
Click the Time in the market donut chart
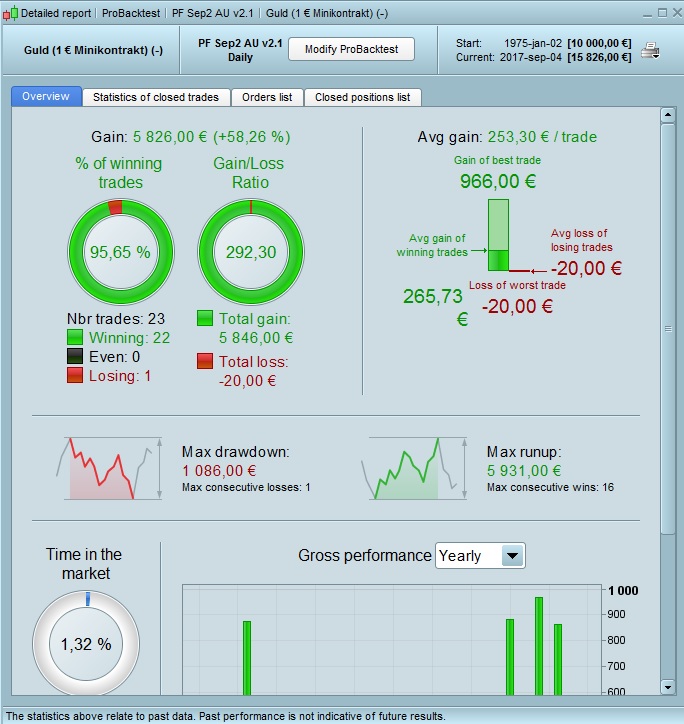[86, 643]
